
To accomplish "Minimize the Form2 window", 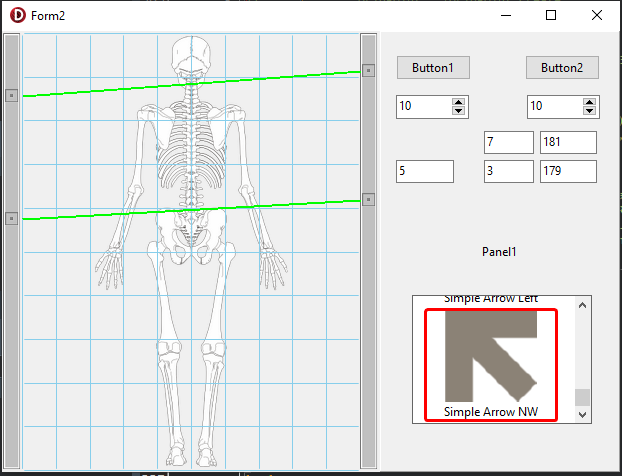I will click(x=506, y=15).
